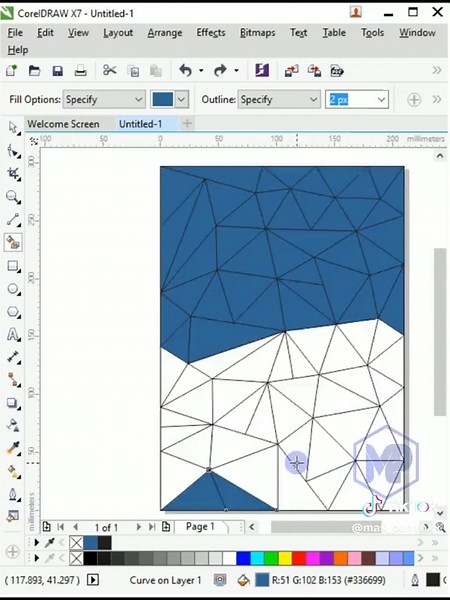Select the Rectangle tool

pos(13,266)
